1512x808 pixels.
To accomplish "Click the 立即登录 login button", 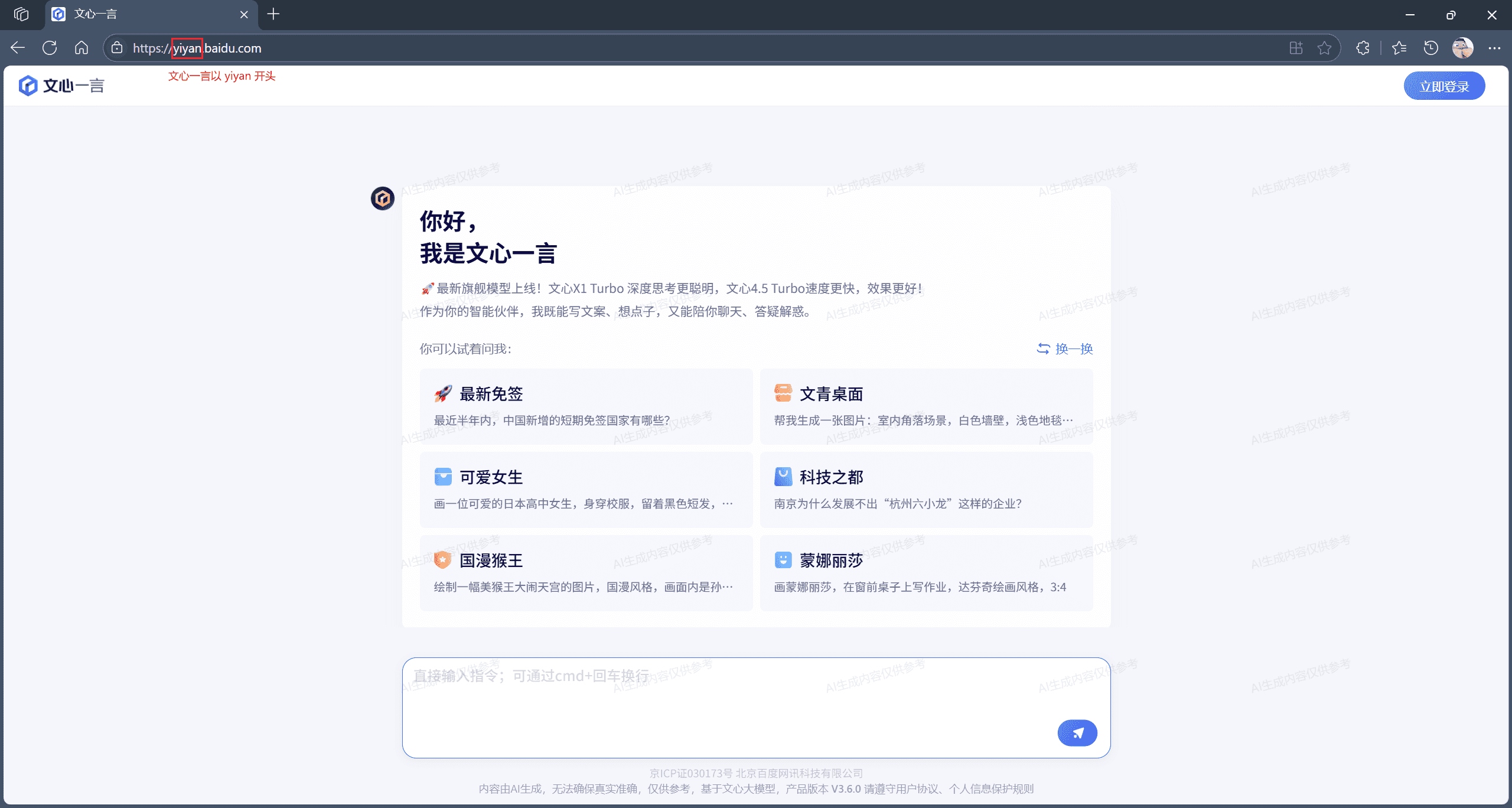I will (x=1444, y=86).
